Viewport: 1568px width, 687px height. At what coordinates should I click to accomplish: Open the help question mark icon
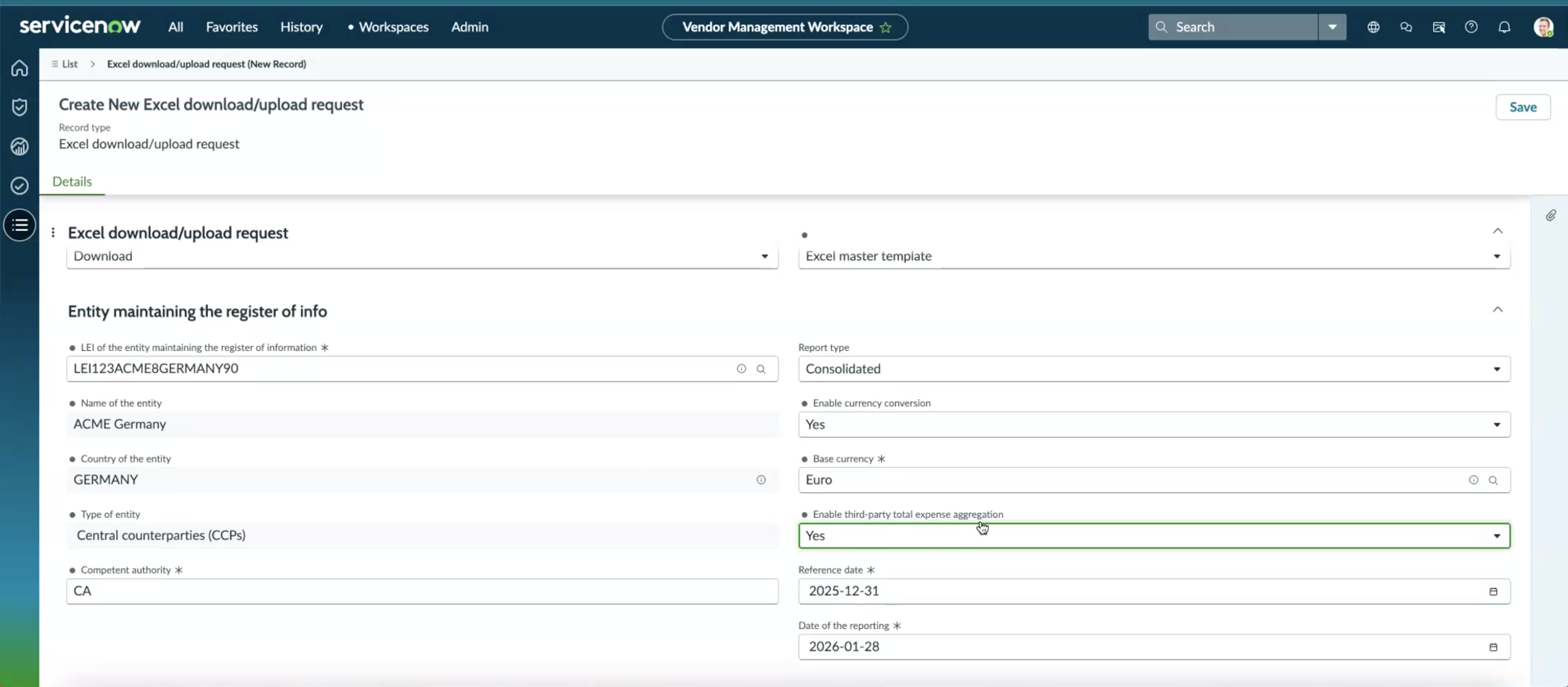1471,27
